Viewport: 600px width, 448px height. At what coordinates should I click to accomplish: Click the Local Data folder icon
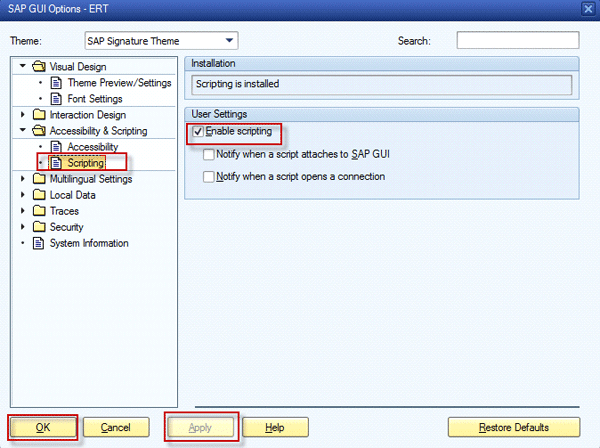click(39, 195)
